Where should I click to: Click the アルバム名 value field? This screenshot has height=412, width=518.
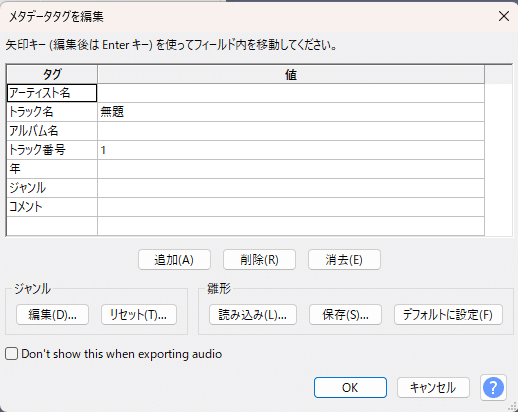click(x=291, y=131)
